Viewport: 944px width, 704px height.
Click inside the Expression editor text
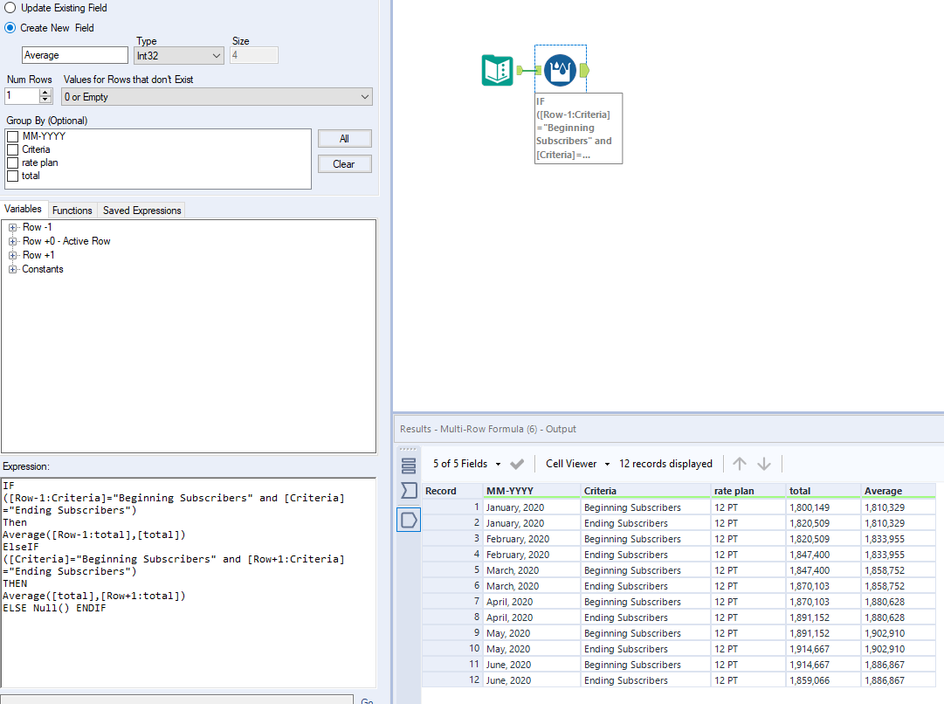[188, 581]
